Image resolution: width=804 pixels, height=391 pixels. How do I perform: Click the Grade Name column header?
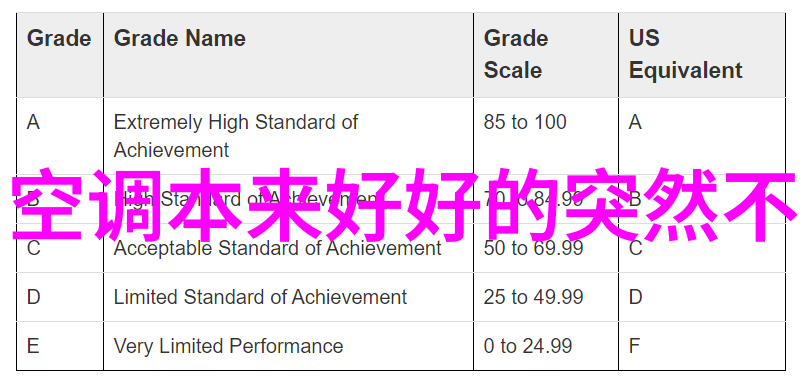click(x=288, y=55)
